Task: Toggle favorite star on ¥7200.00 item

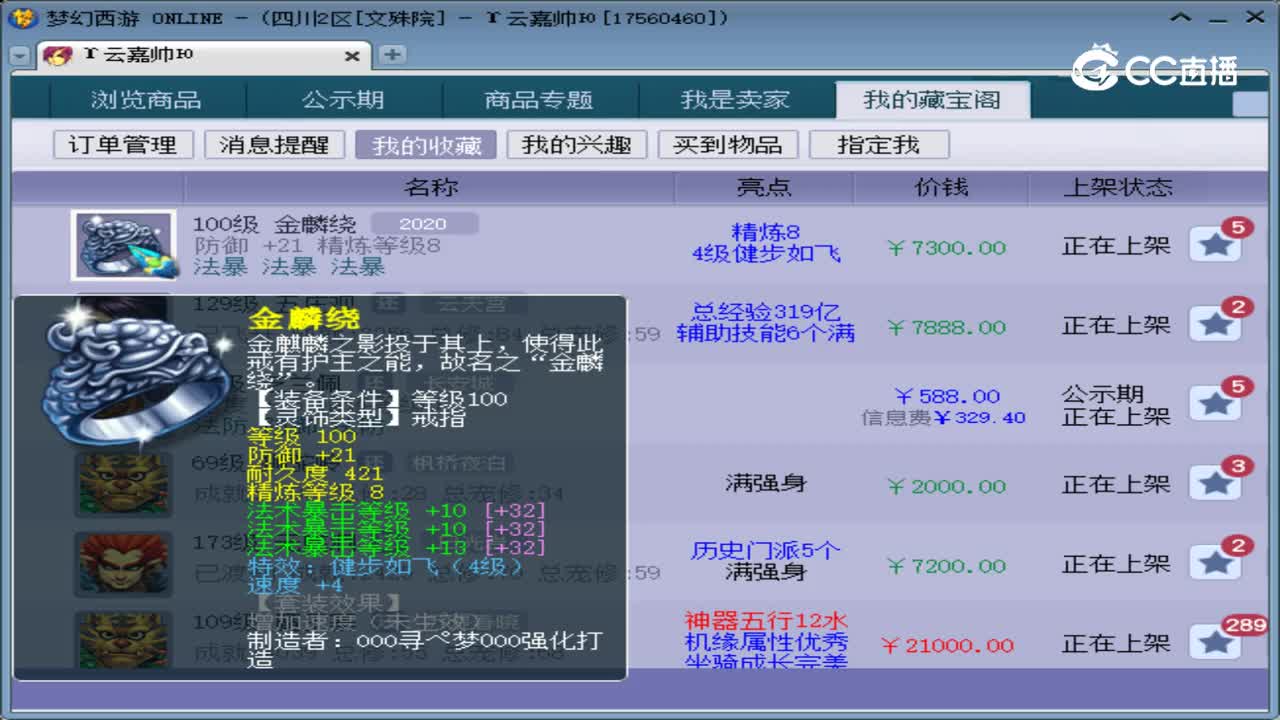Action: click(x=1215, y=564)
